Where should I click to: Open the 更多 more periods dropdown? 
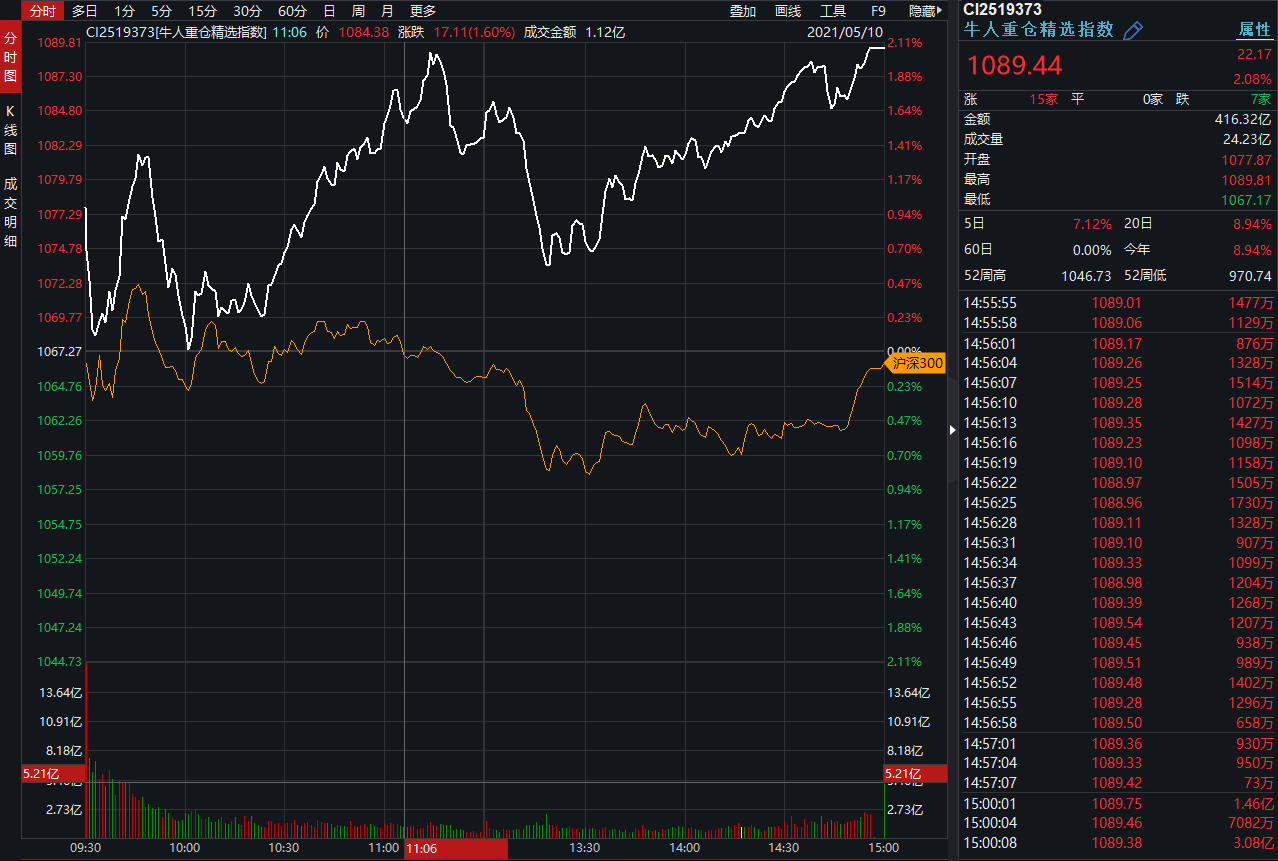[x=423, y=11]
